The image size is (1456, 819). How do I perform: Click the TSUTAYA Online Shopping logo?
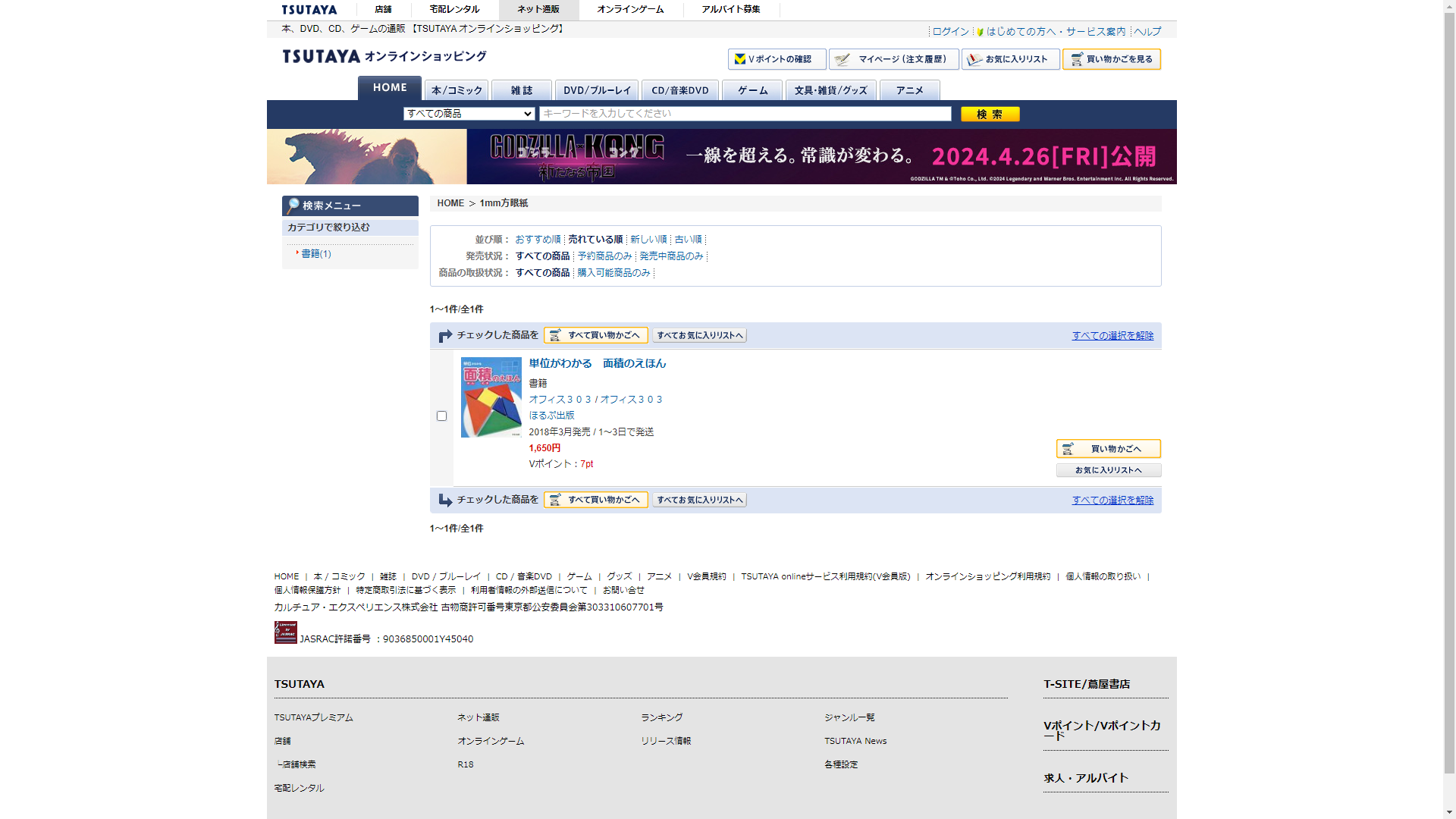click(x=384, y=57)
